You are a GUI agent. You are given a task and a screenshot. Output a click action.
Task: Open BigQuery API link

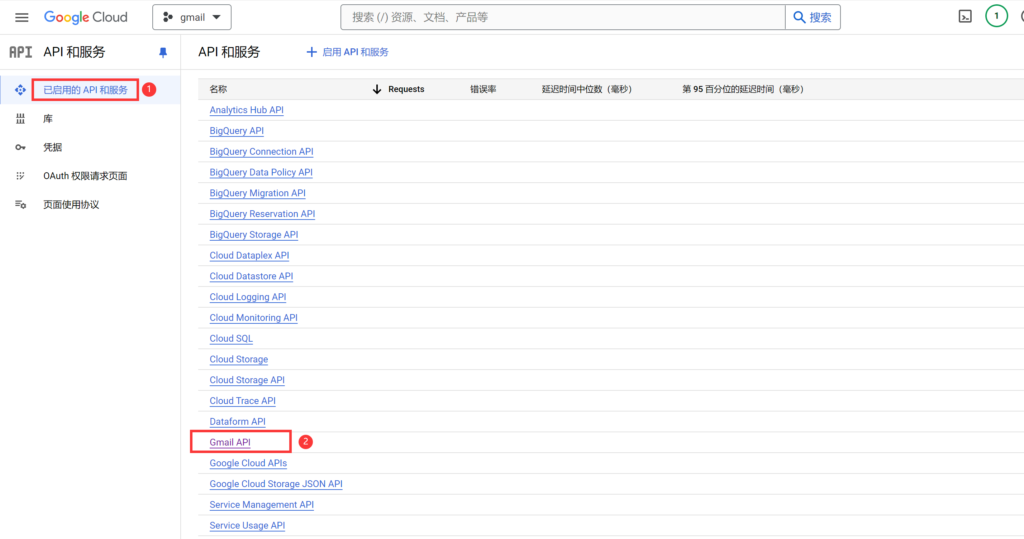coord(236,131)
